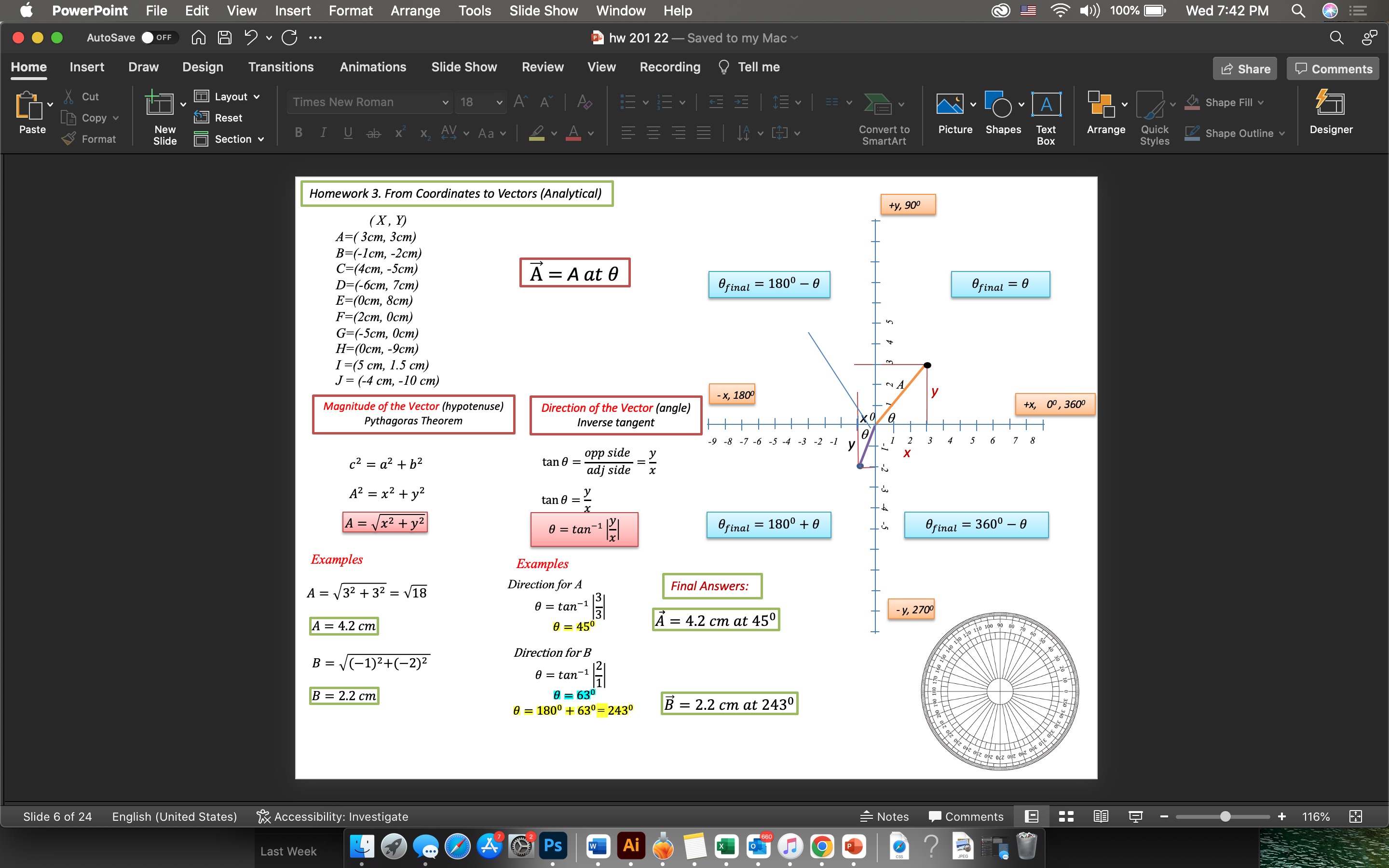Image resolution: width=1389 pixels, height=868 pixels.
Task: Click the Save icon in title bar
Action: 224,38
